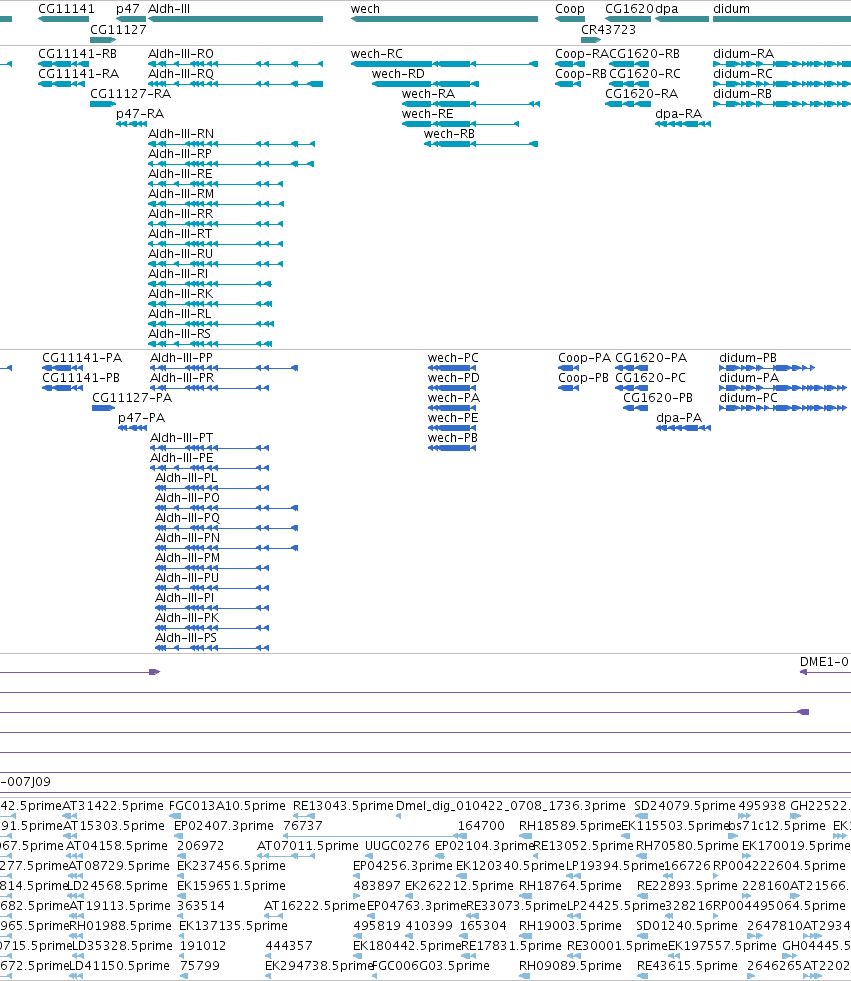This screenshot has width=851, height=981.
Task: Click the Coop gene label
Action: pos(569,9)
